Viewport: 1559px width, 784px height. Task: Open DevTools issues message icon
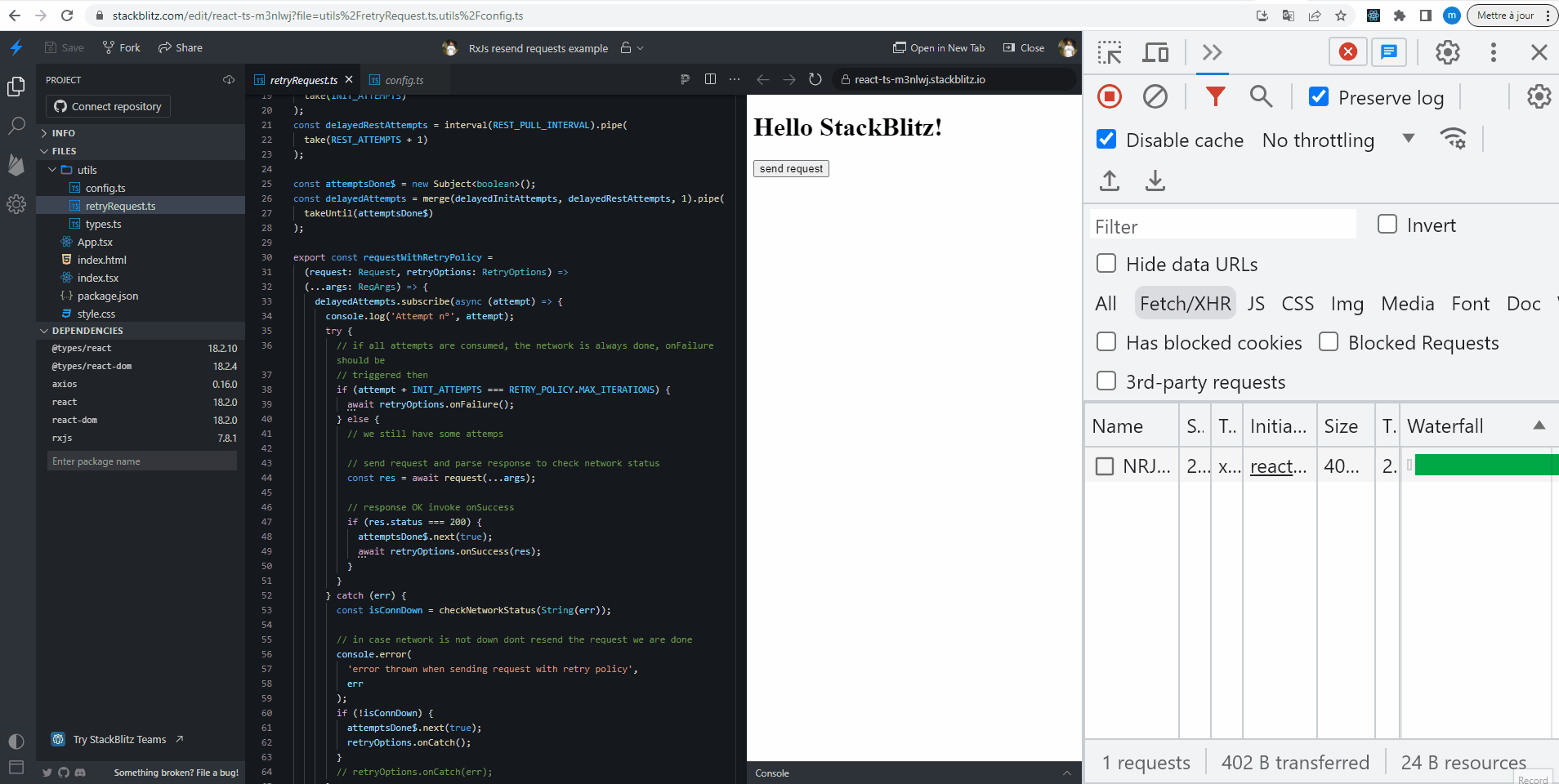point(1389,52)
